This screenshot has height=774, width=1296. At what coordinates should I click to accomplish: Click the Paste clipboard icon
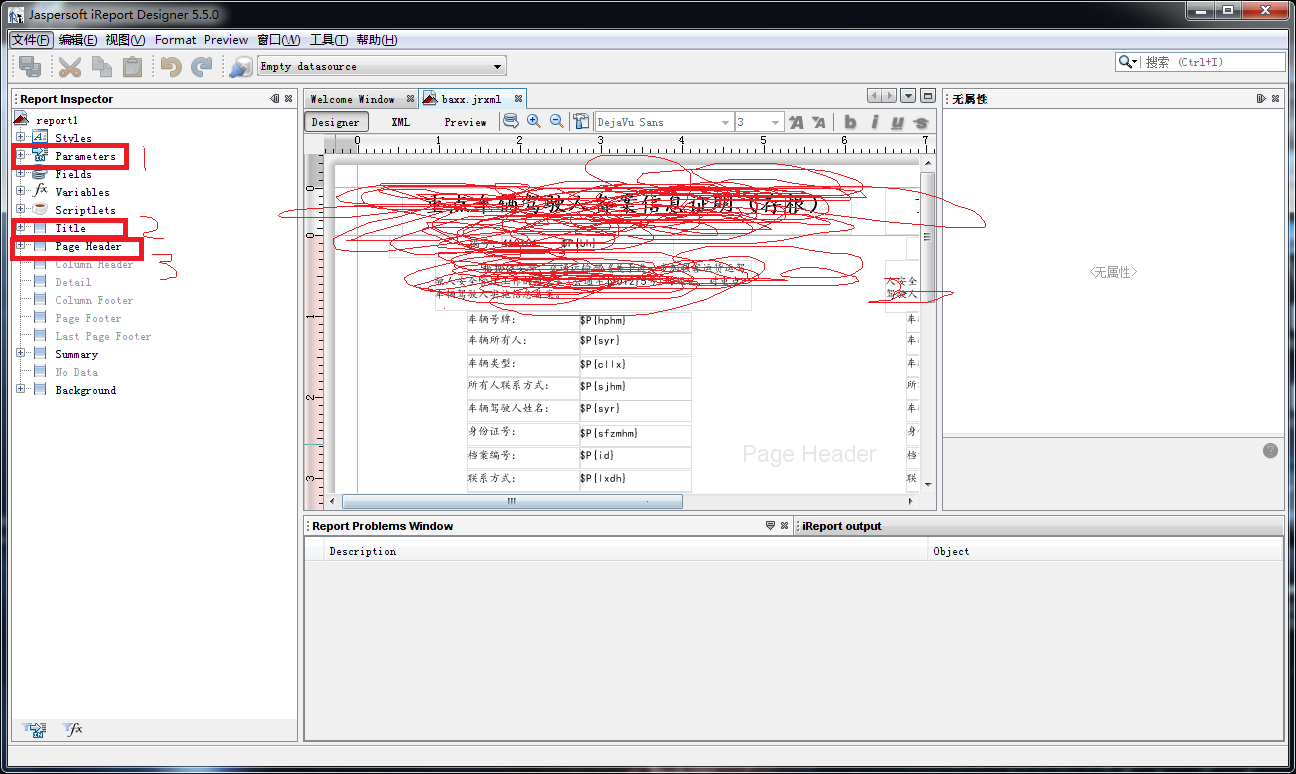tap(132, 67)
